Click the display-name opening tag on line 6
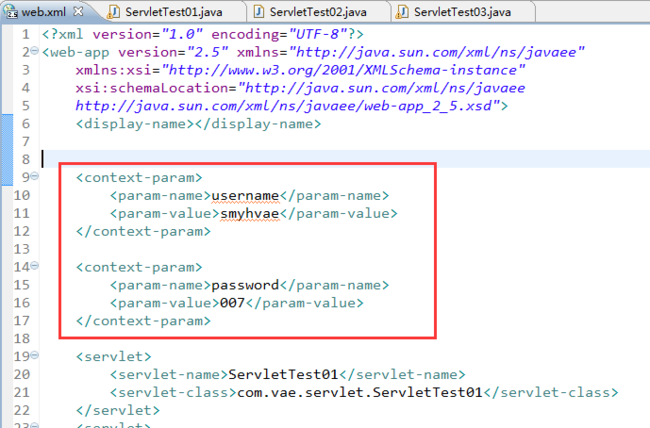This screenshot has height=428, width=650. (135, 124)
